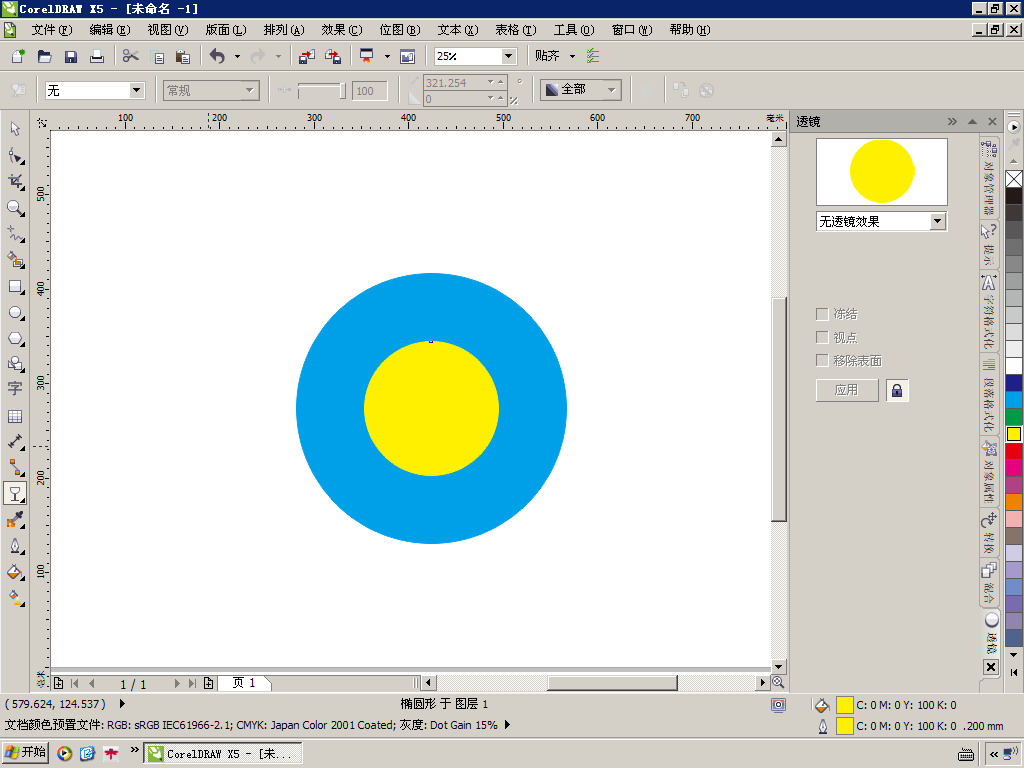Image resolution: width=1024 pixels, height=768 pixels.
Task: Click the Print icon in toolbar
Action: click(x=97, y=57)
